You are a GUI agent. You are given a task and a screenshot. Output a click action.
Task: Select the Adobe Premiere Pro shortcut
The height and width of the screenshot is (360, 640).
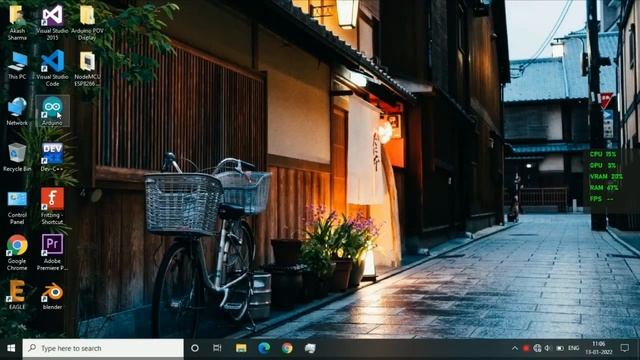coord(52,252)
